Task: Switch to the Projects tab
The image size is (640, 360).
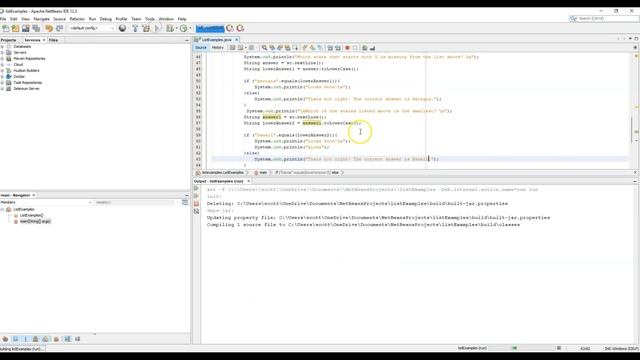Action: pos(8,40)
